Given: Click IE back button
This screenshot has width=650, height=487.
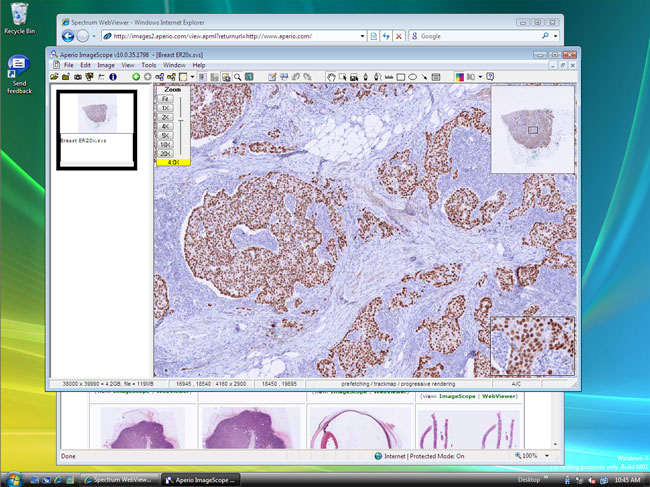Looking at the screenshot, I should [68, 36].
